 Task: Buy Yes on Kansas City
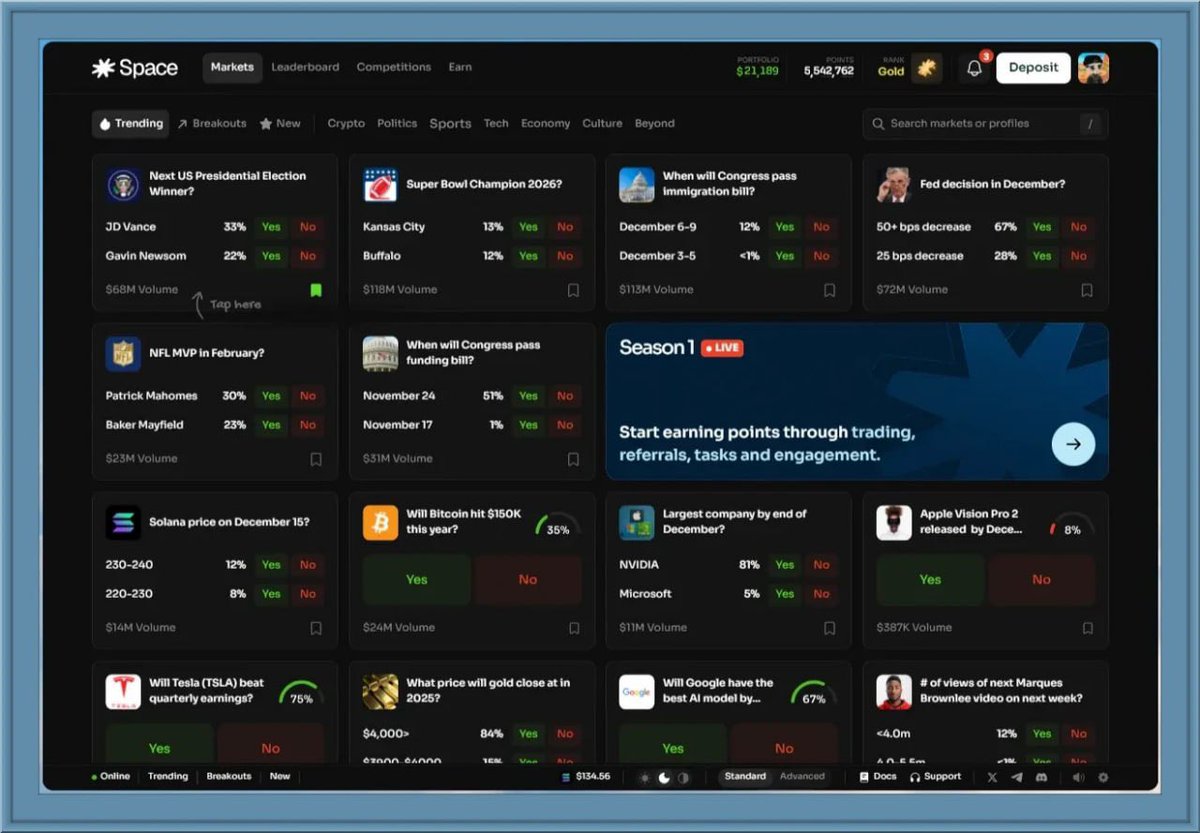[x=528, y=227]
